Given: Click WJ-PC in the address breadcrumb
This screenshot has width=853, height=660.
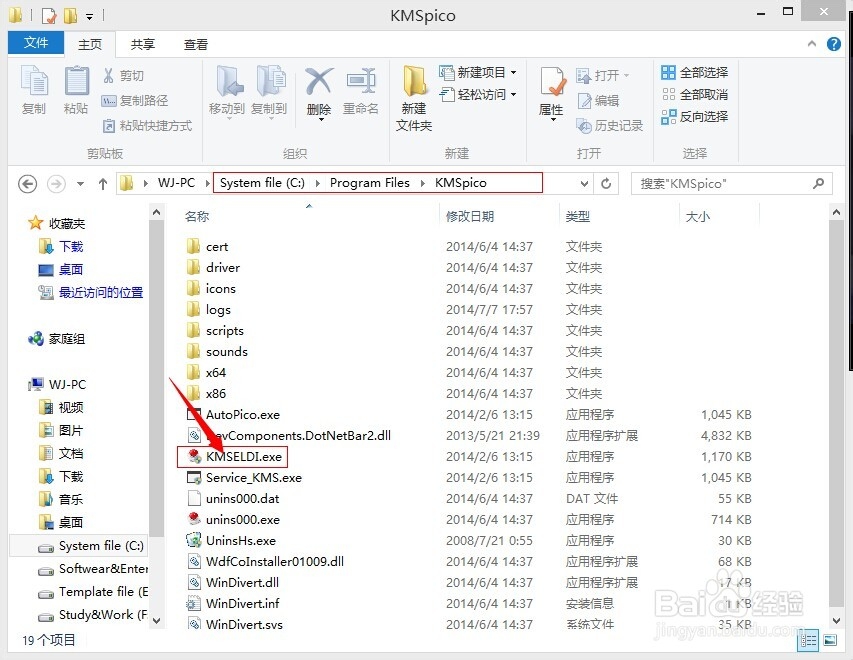Looking at the screenshot, I should [176, 183].
